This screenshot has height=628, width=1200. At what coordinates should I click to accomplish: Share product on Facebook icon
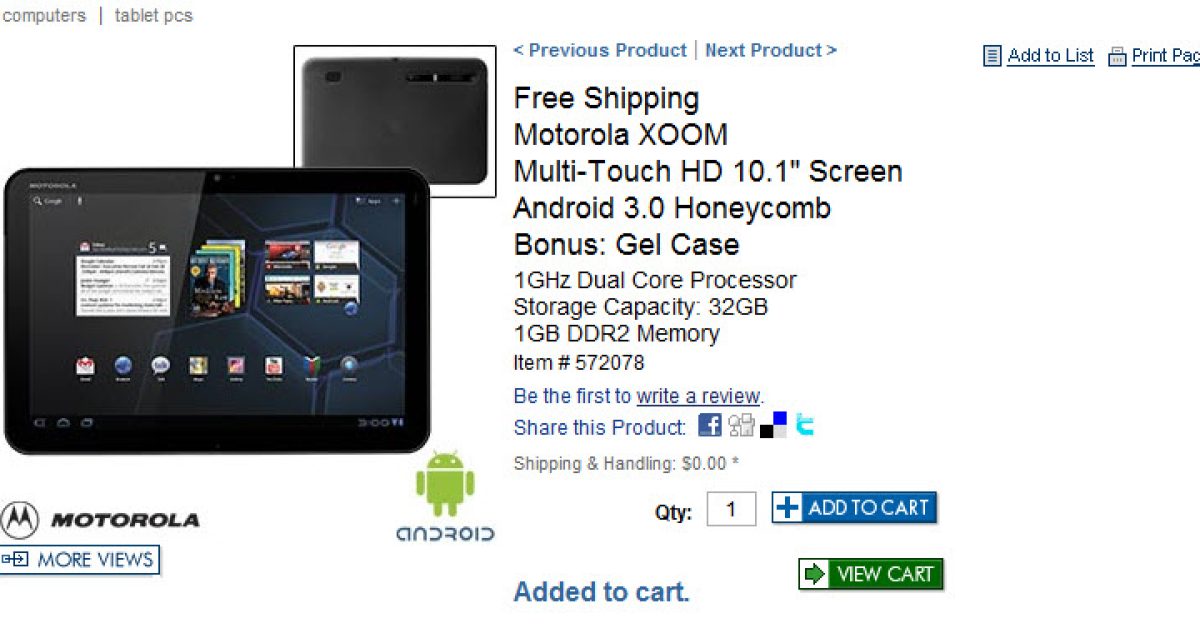pos(709,425)
